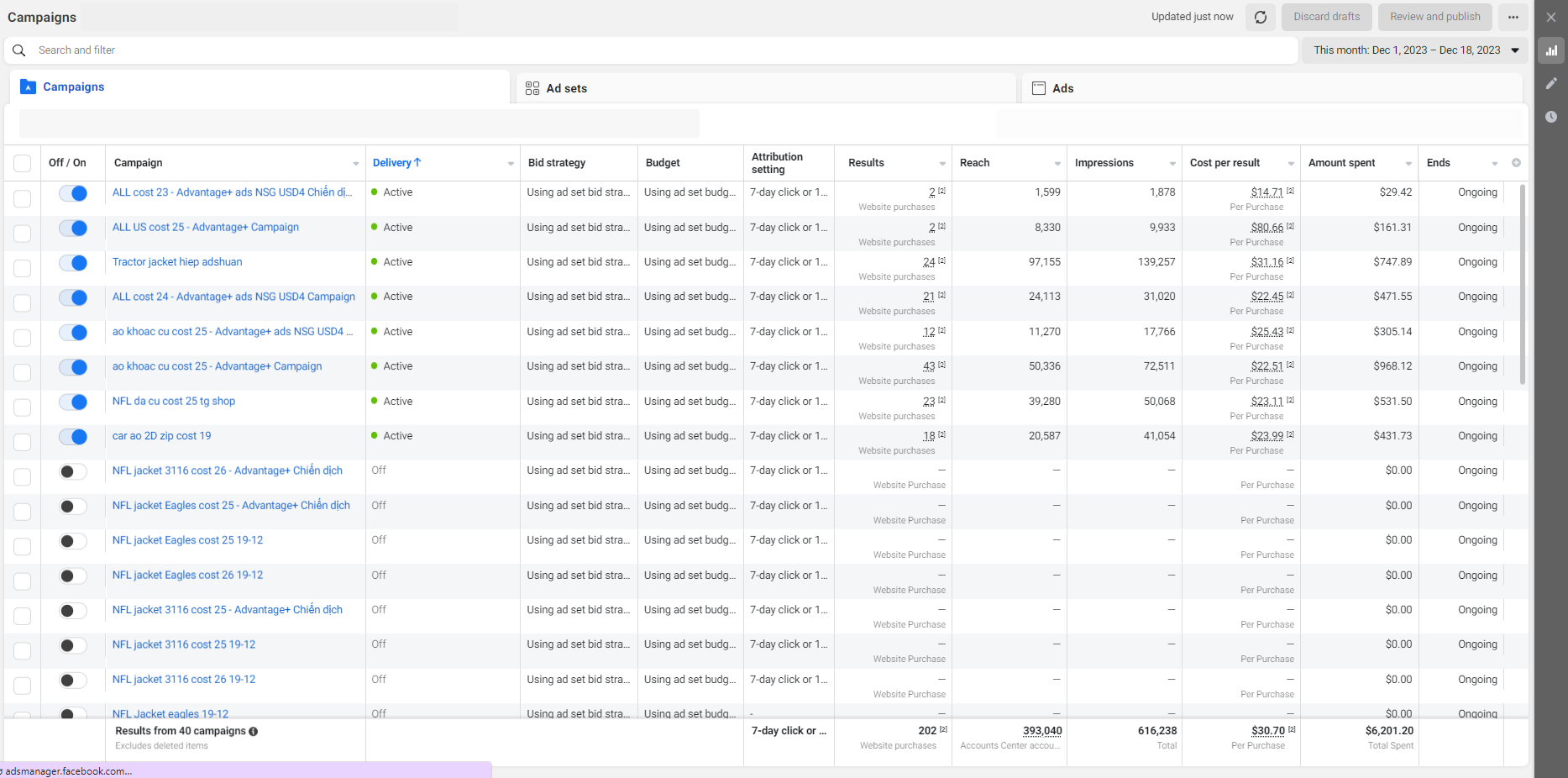This screenshot has height=778, width=1568.
Task: Tick the checkbox for NFL jacket Eagles cost 26 19-12
Action: (23, 581)
